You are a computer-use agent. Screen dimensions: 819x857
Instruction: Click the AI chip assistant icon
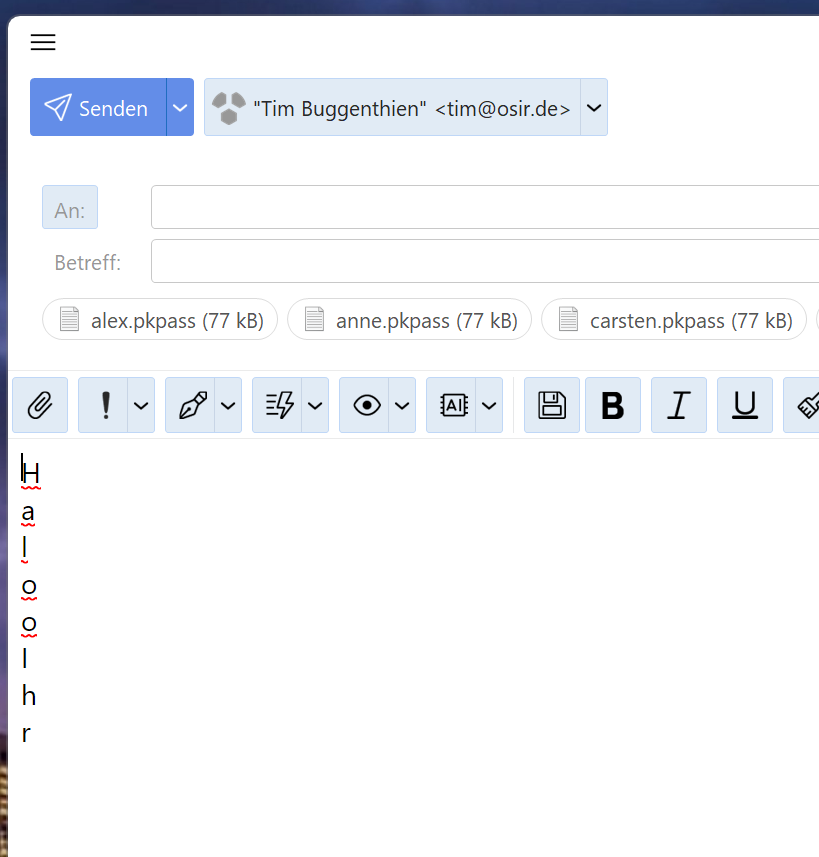point(452,405)
